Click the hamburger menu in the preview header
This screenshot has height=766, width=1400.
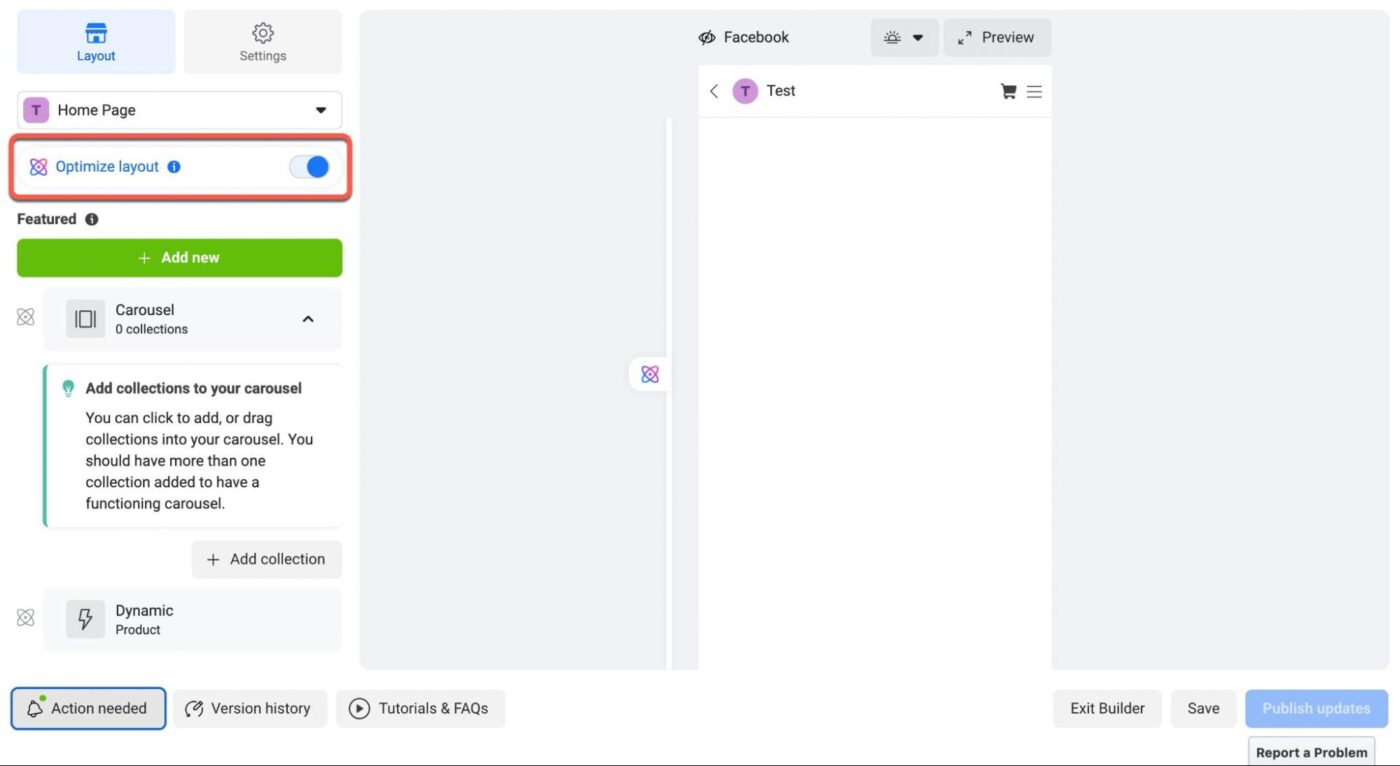(x=1035, y=91)
